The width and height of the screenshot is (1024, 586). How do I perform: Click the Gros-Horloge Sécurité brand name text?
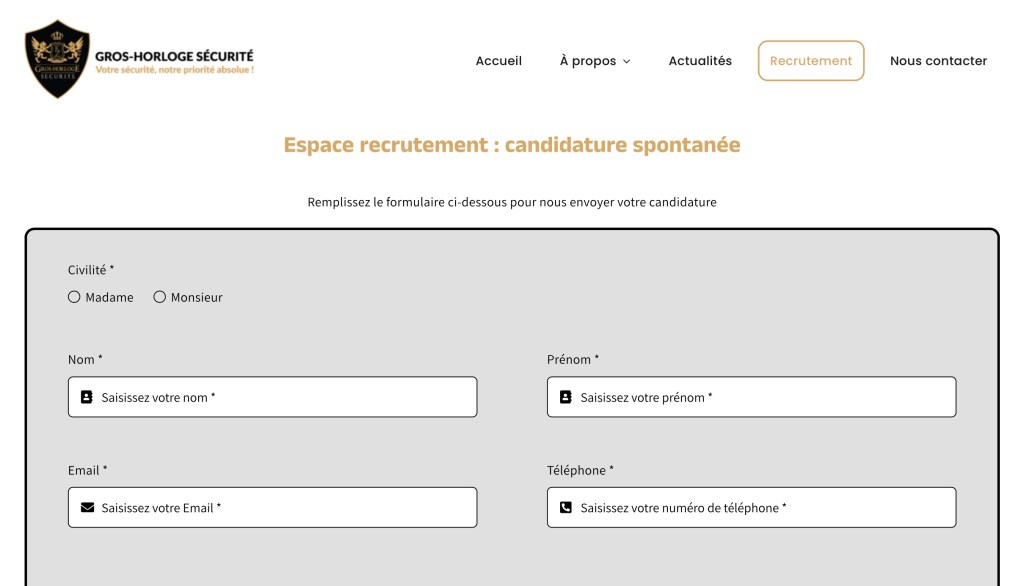point(174,57)
